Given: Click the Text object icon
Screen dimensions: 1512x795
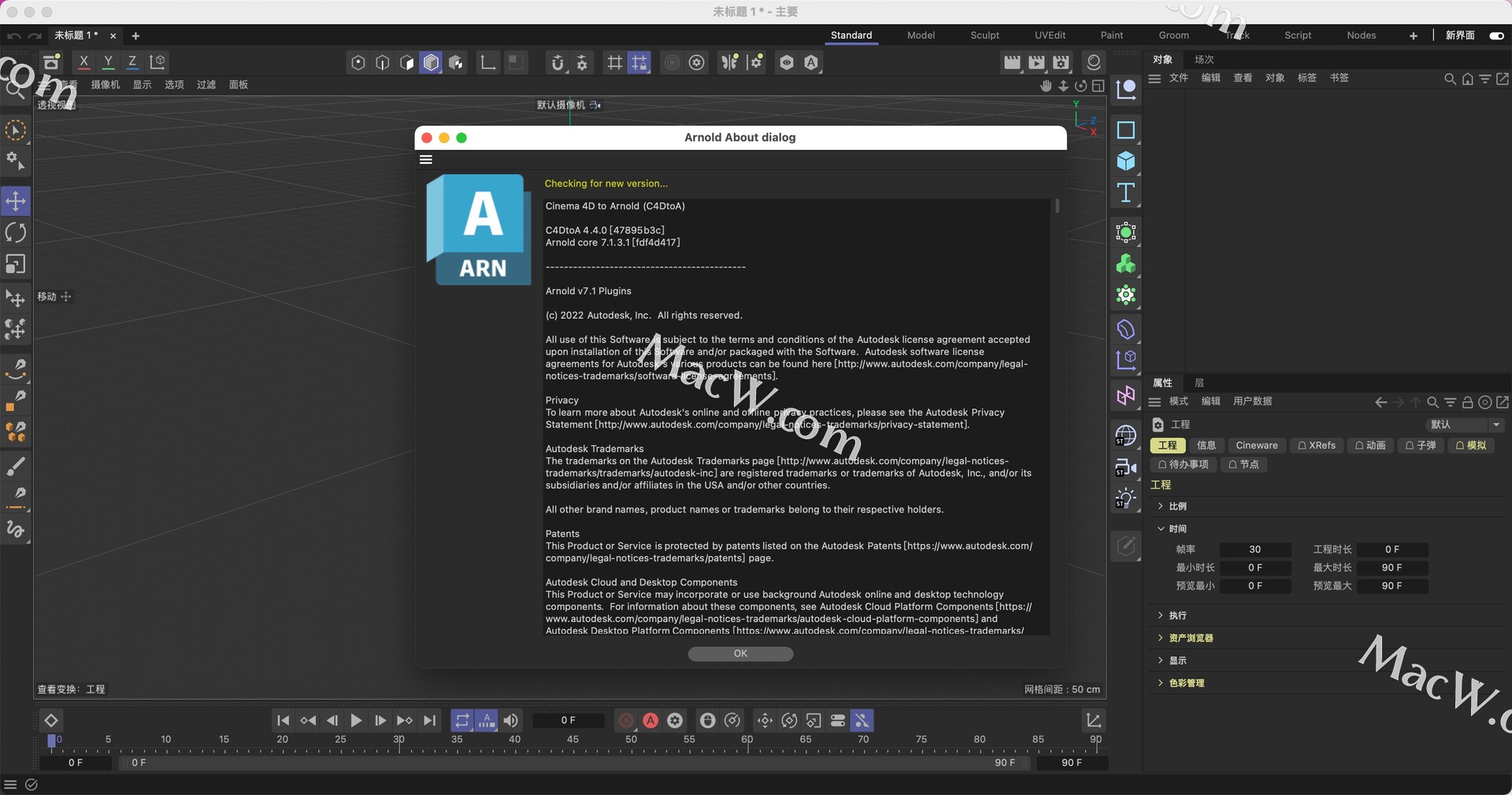Looking at the screenshot, I should tap(1126, 193).
